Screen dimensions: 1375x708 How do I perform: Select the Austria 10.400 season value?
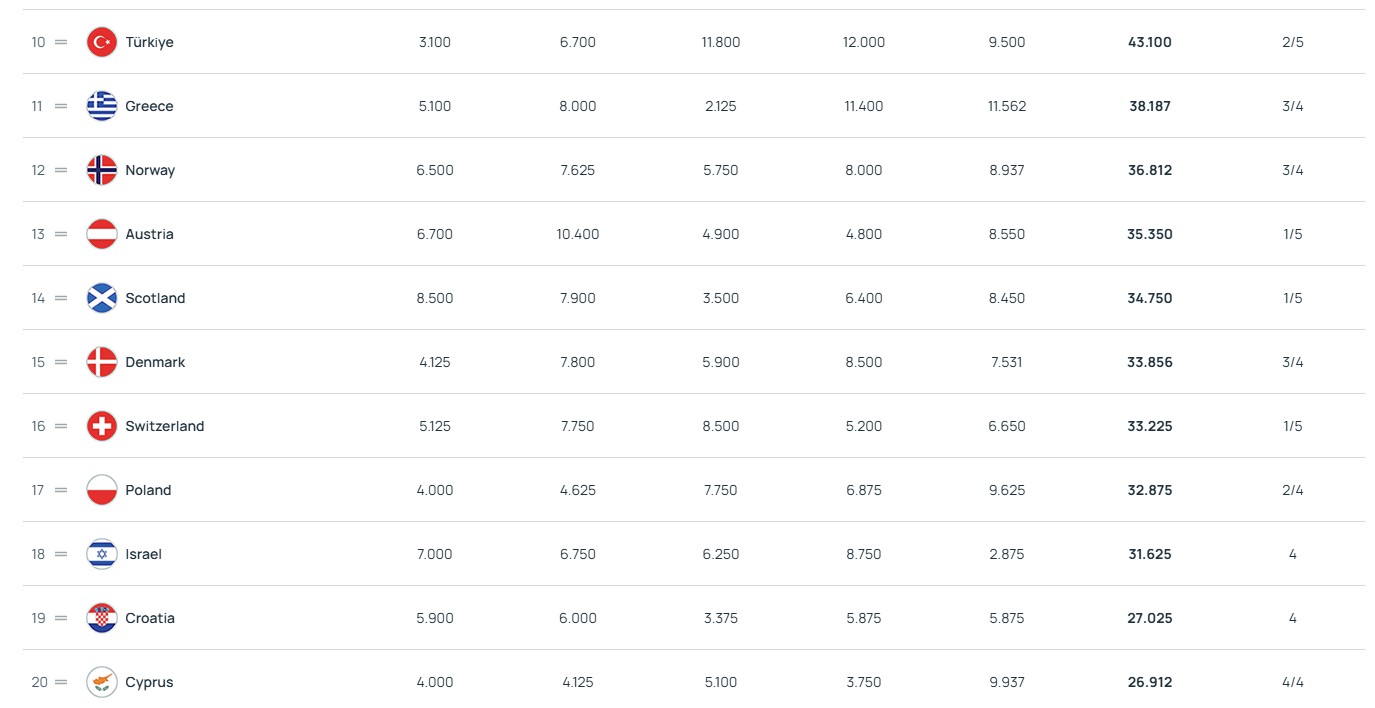coord(577,234)
